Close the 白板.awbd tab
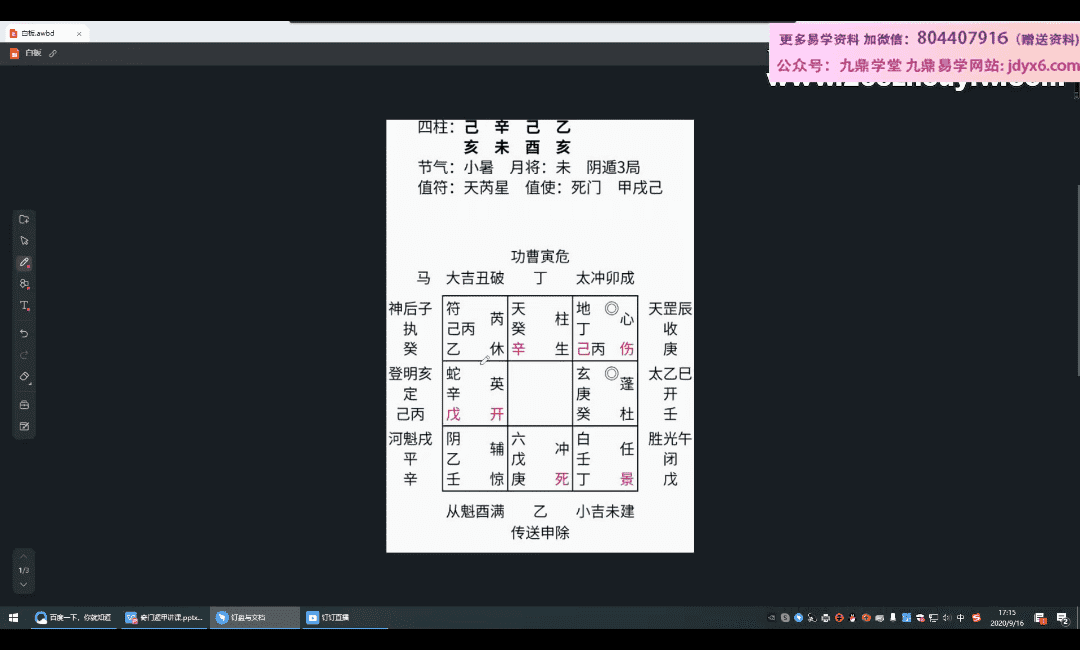This screenshot has height=650, width=1080. (79, 33)
